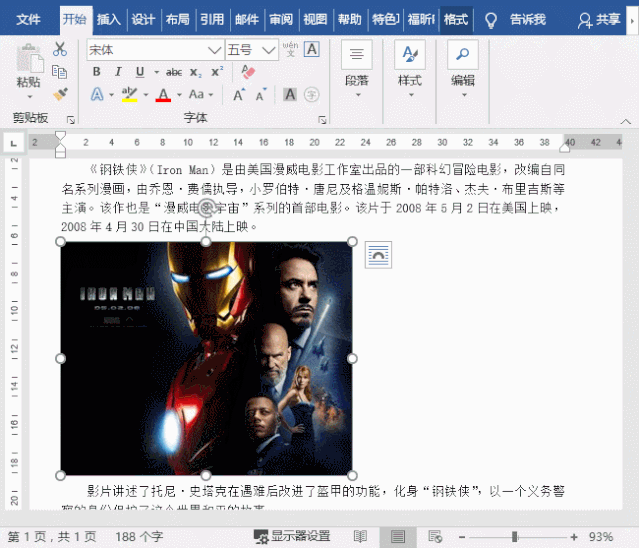
Task: Toggle Bold formatting
Action: tap(97, 72)
